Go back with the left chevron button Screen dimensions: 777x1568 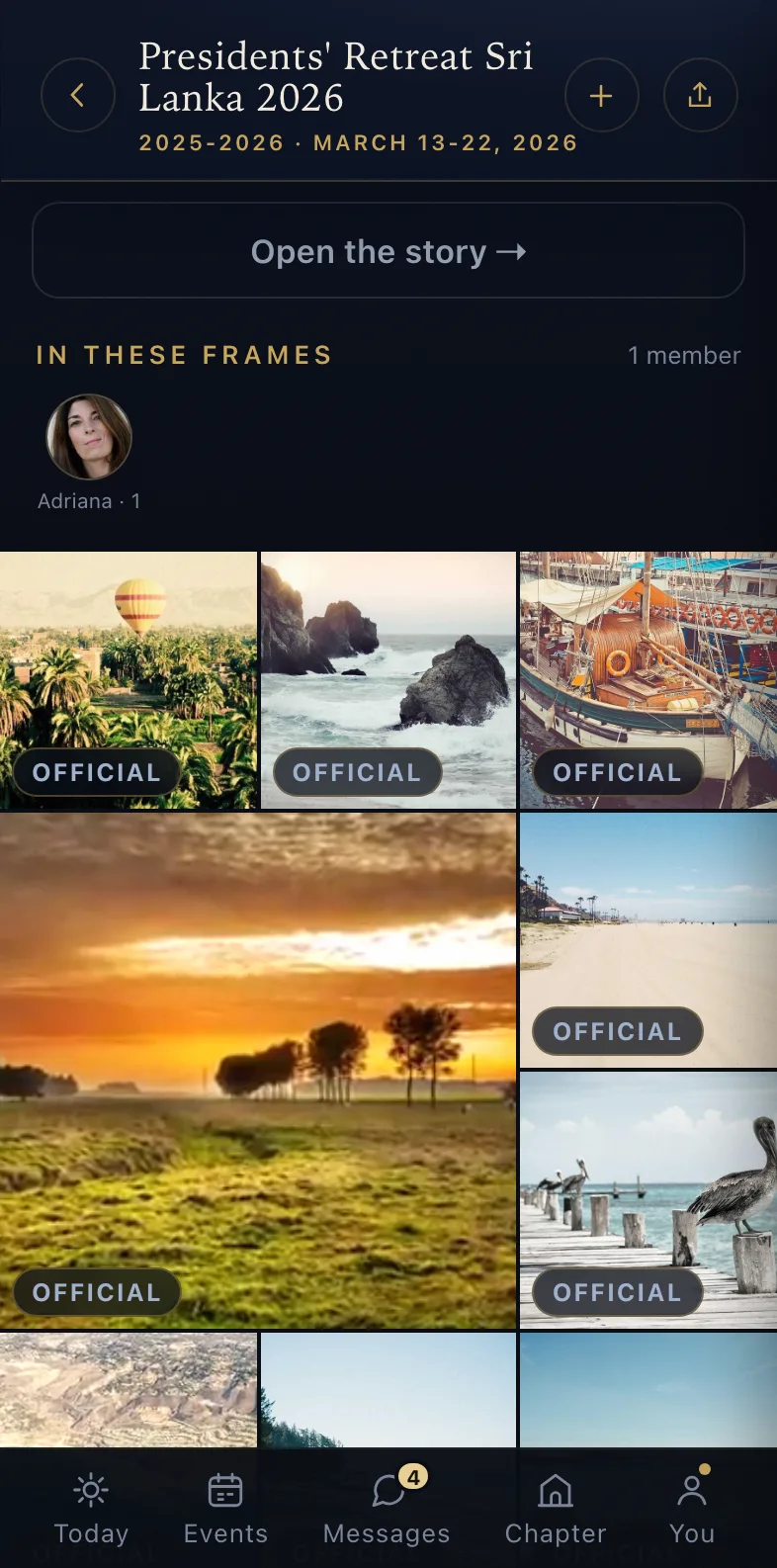coord(78,95)
